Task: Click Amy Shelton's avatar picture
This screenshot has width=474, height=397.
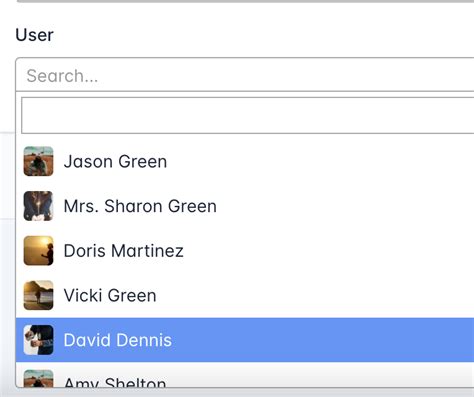Action: coord(38,379)
